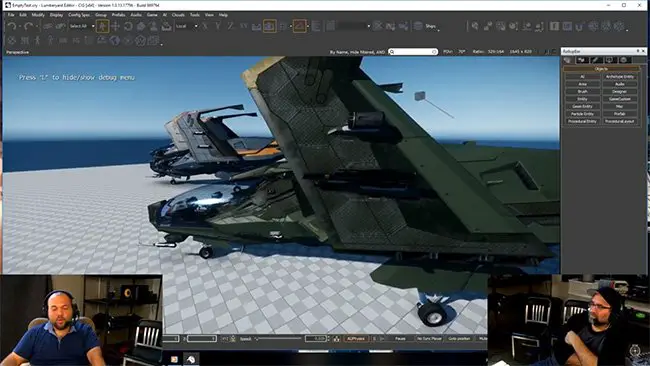Screen dimensions: 650x366
Task: Click the first icon in second toolbar row
Action: click(12, 41)
